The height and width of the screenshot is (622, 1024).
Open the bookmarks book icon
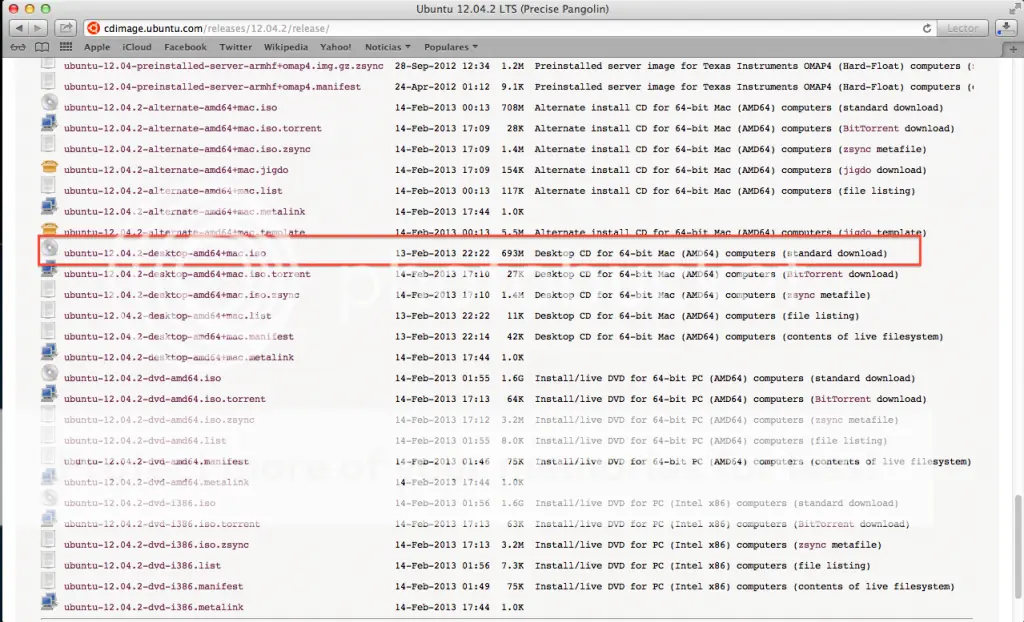(x=42, y=47)
